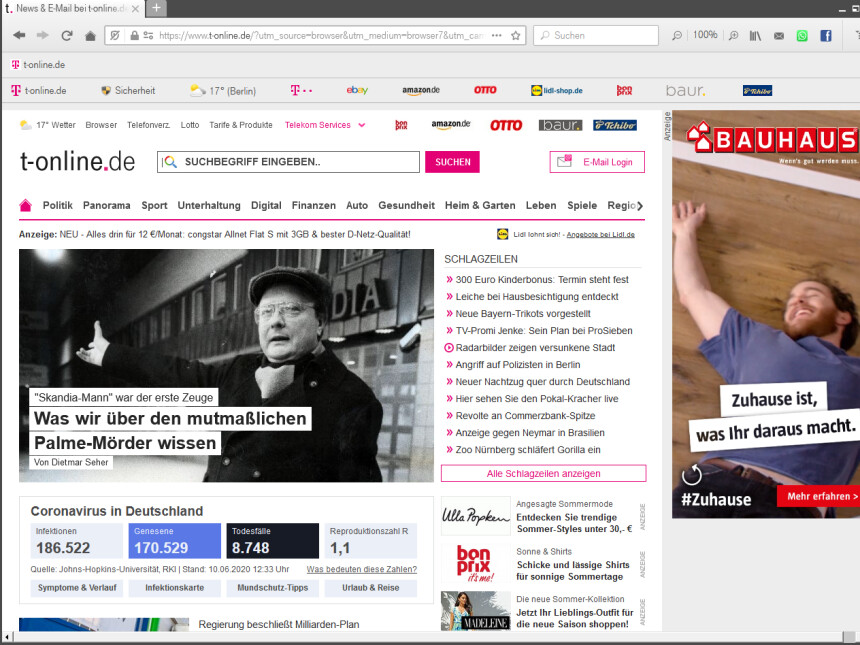Click the mail envelope icon in toolbar
Screen dimensions: 860x645
point(779,35)
